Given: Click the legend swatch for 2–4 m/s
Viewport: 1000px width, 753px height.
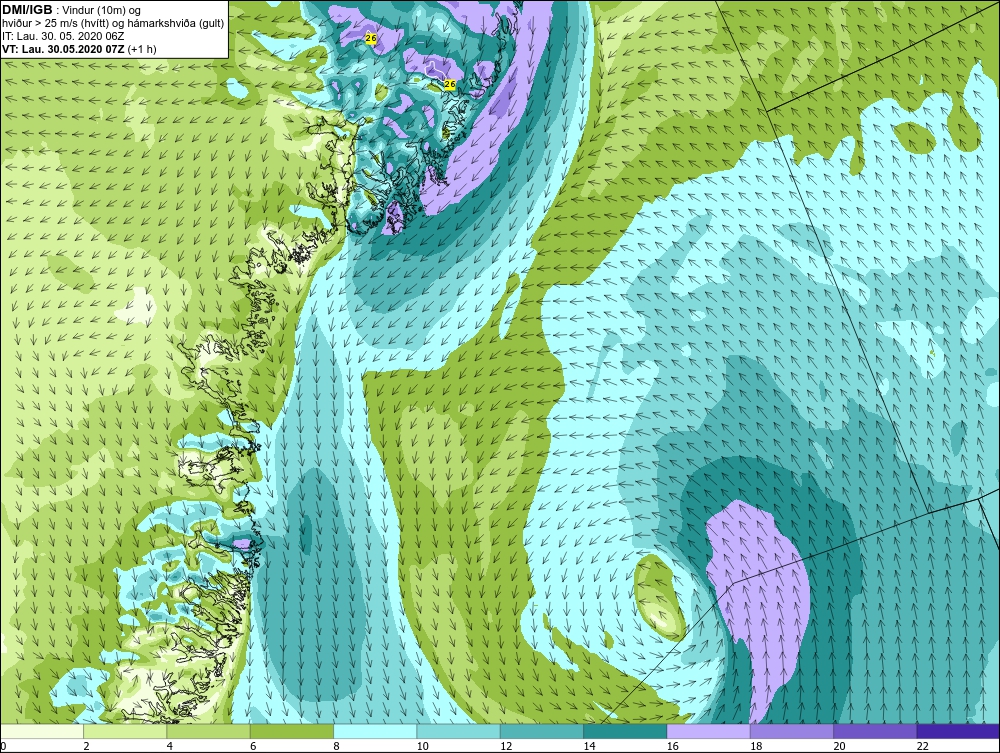Looking at the screenshot, I should pyautogui.click(x=125, y=731).
